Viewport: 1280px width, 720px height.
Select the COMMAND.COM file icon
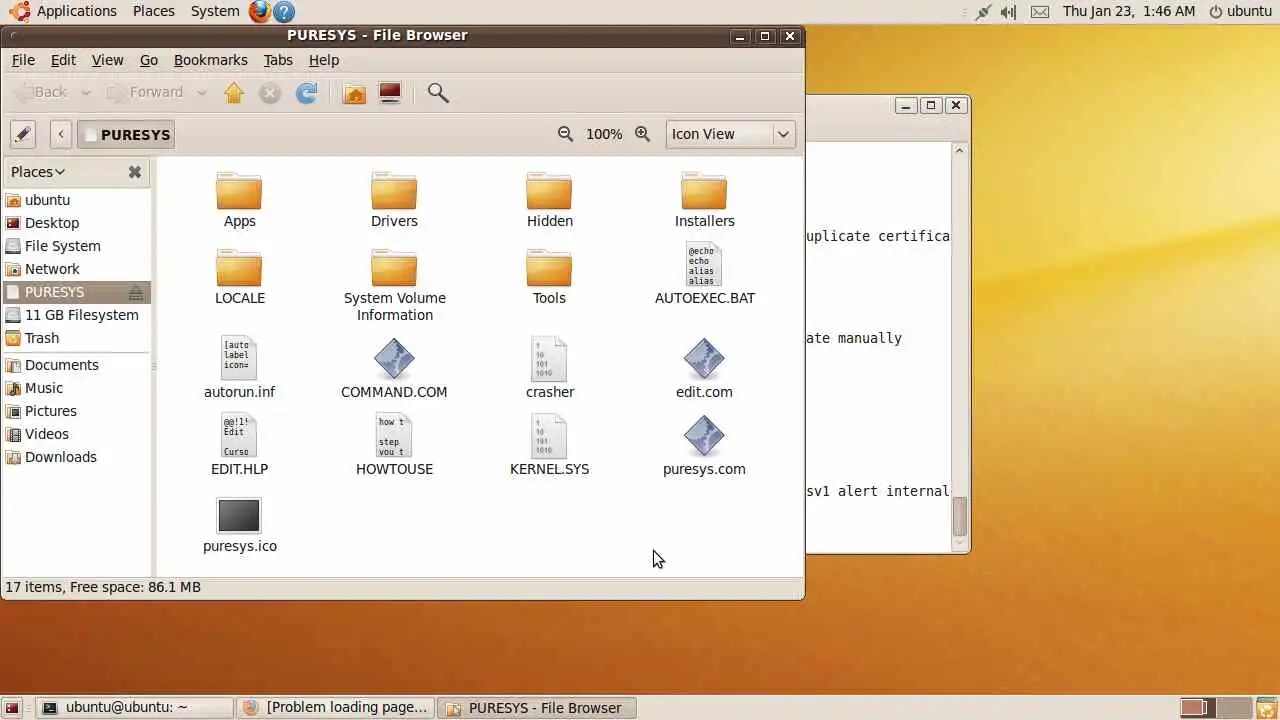click(394, 359)
